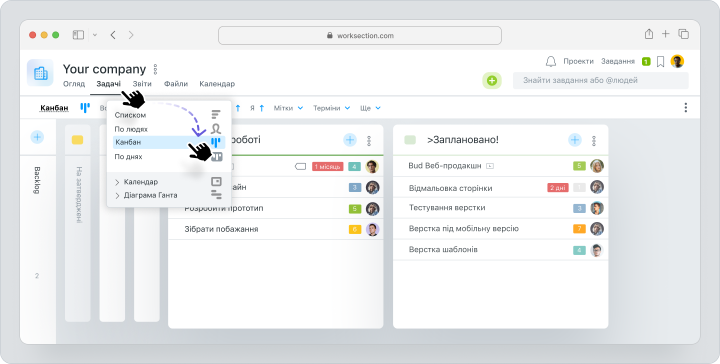
Task: Open task Тестування верстки
Action: tap(447, 208)
